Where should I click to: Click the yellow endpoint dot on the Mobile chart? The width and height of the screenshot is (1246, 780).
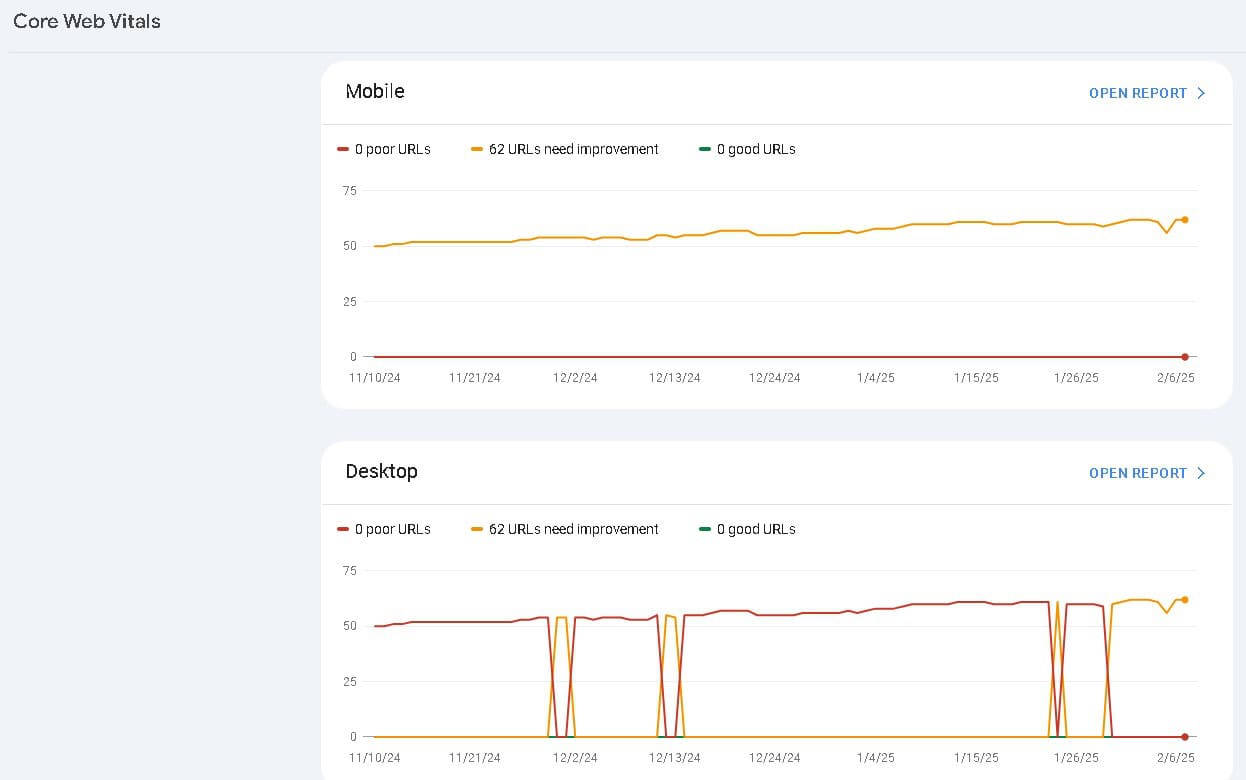point(1185,219)
